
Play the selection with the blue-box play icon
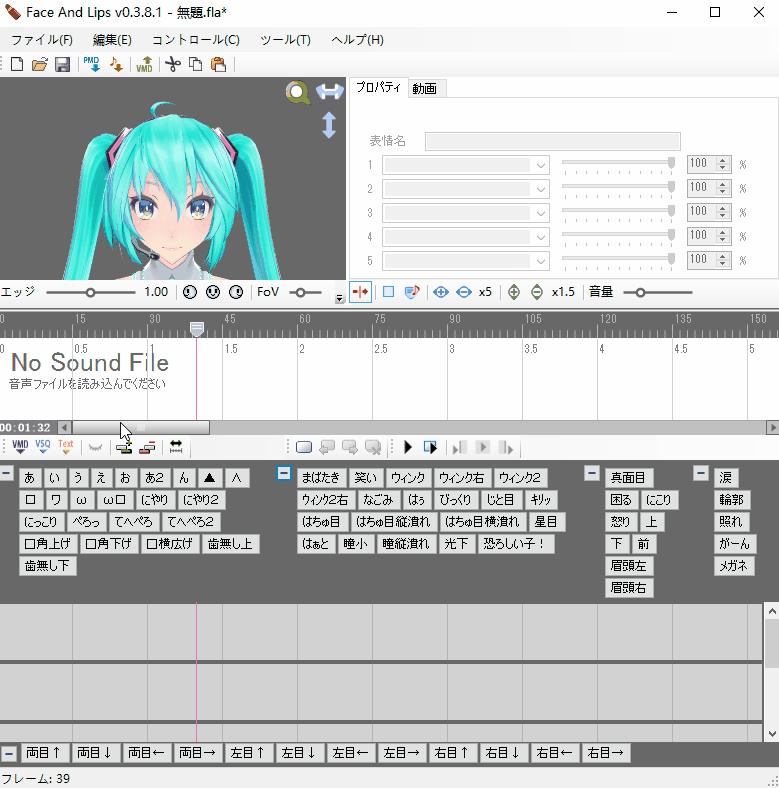pyautogui.click(x=430, y=447)
